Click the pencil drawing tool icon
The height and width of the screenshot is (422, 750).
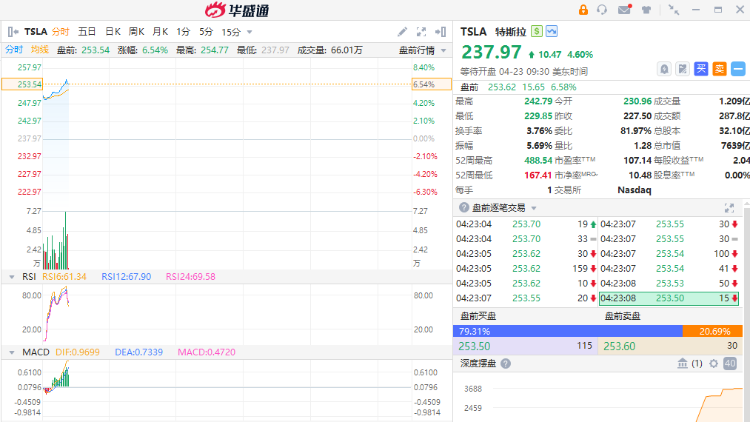tap(402, 32)
